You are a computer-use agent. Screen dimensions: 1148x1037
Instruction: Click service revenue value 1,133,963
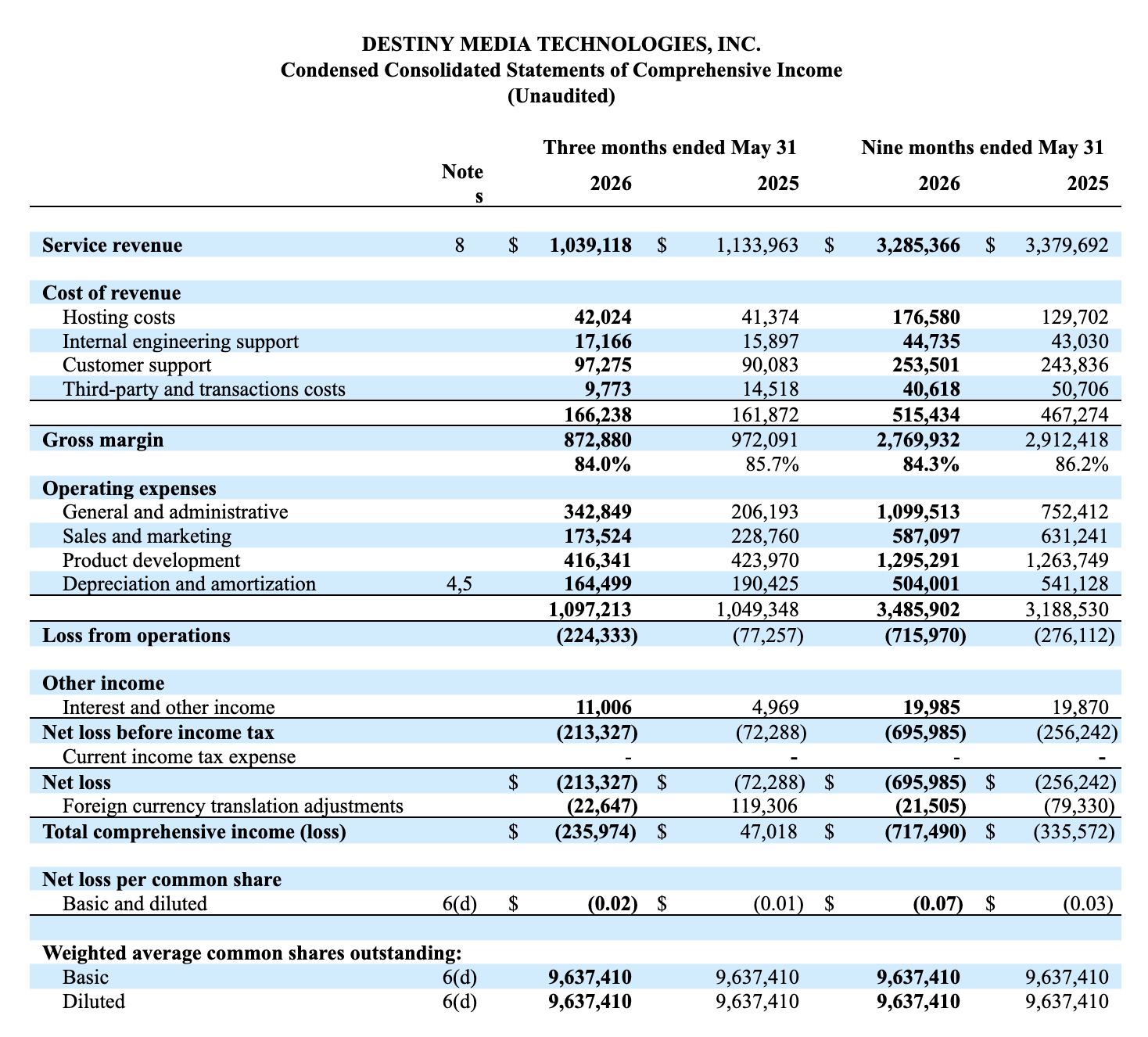[x=757, y=246]
